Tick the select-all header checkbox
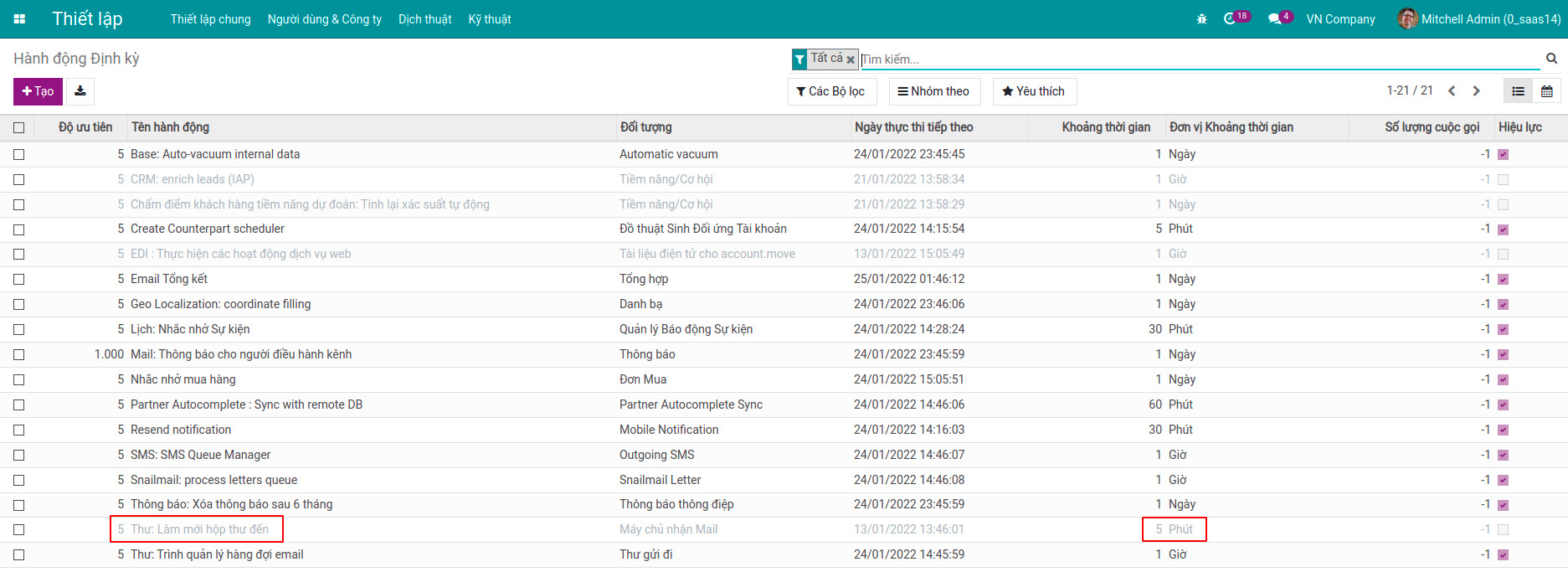1568x572 pixels. pos(18,127)
